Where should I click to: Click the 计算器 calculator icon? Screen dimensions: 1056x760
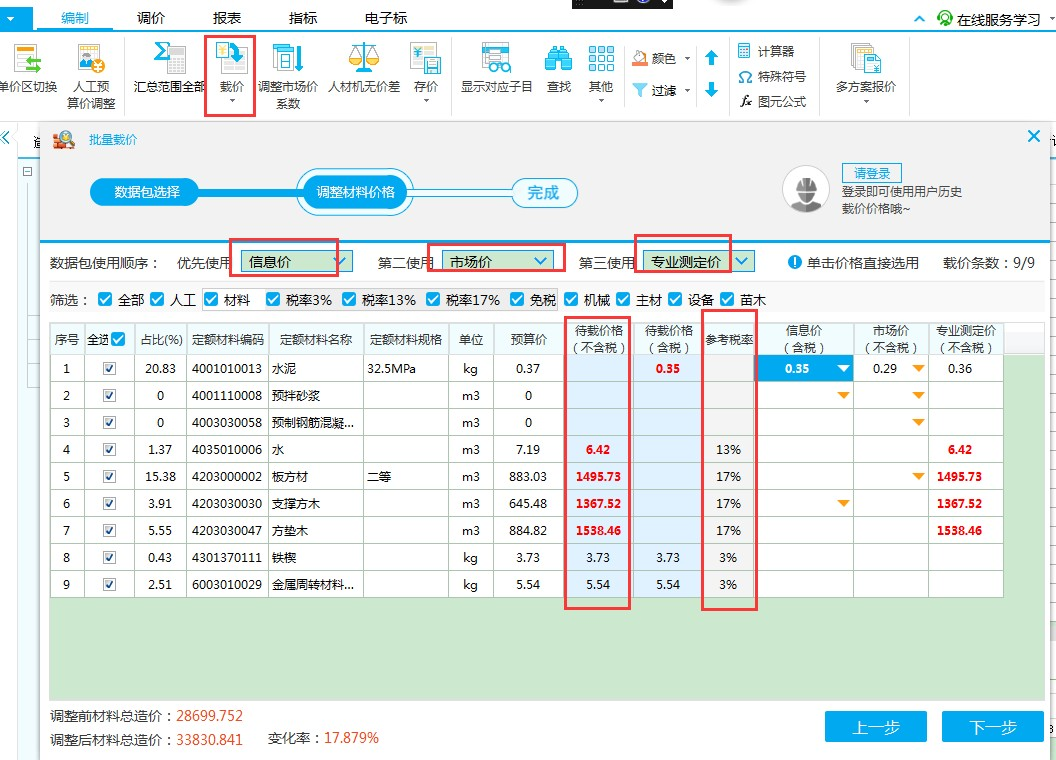pos(745,51)
